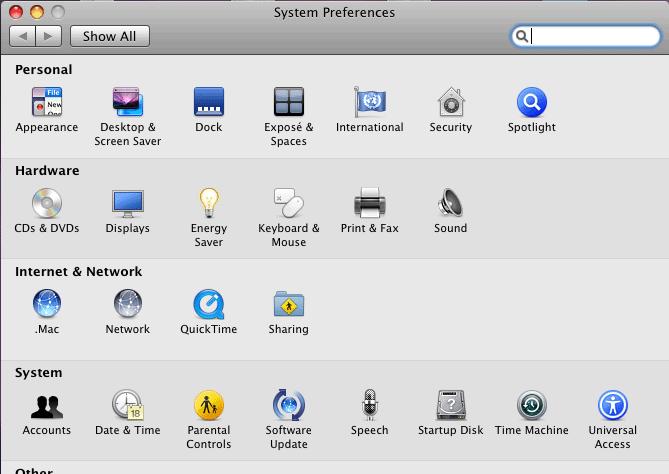Click the Hardware section heading
The height and width of the screenshot is (474, 669).
[47, 171]
